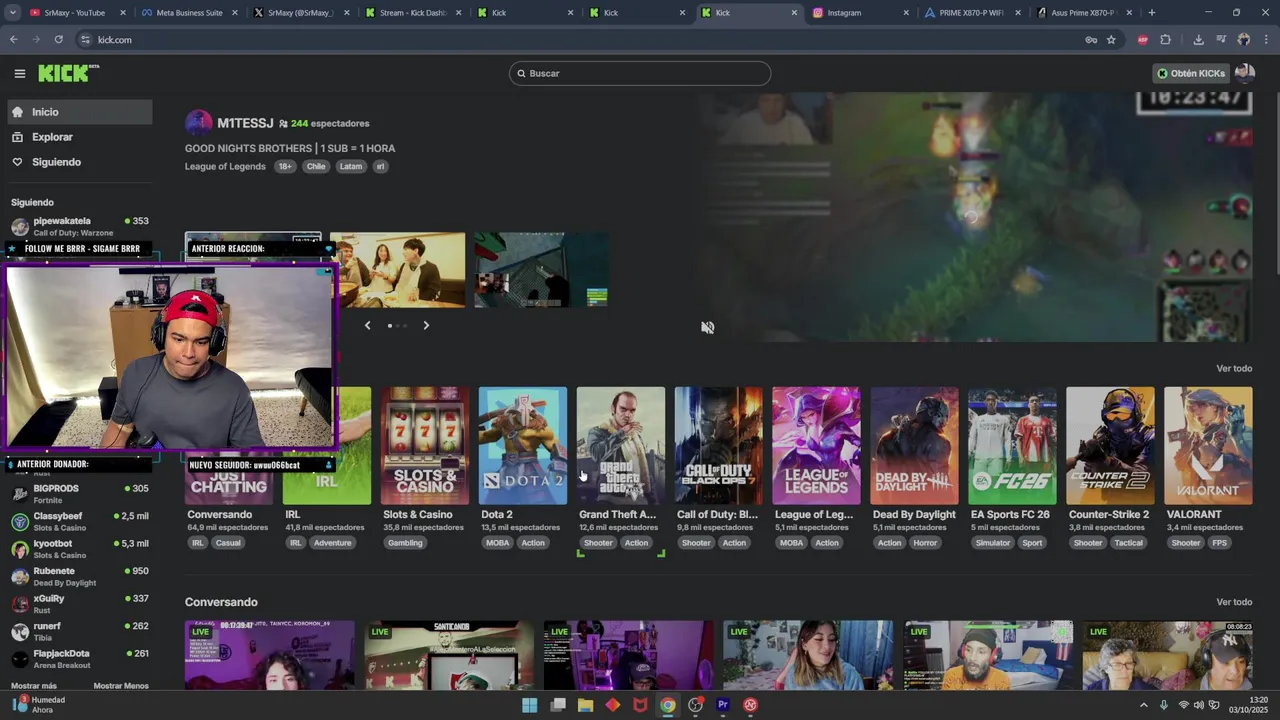Click the Horror tag under Dead By Daylight
The height and width of the screenshot is (720, 1280).
925,543
